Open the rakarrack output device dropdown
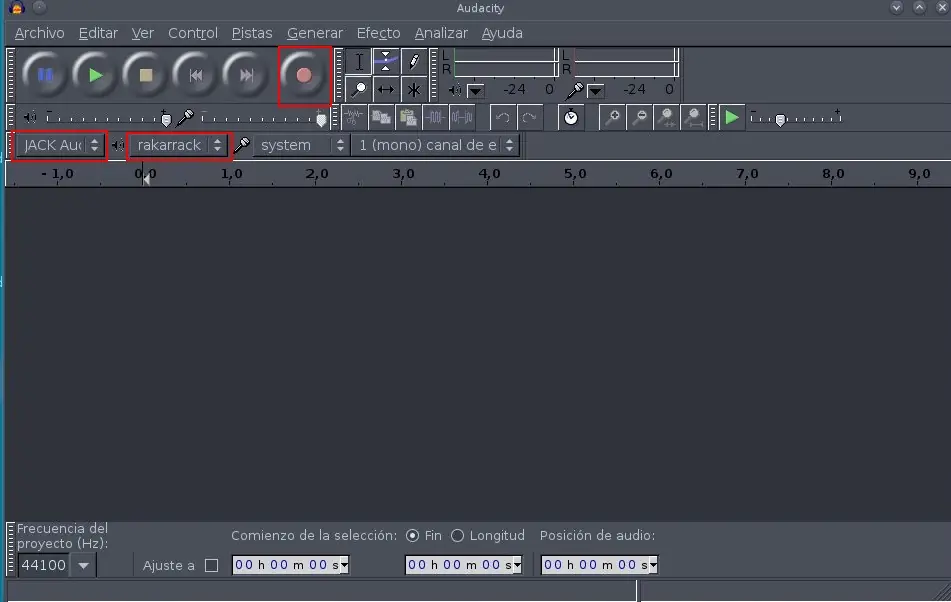 pos(178,145)
